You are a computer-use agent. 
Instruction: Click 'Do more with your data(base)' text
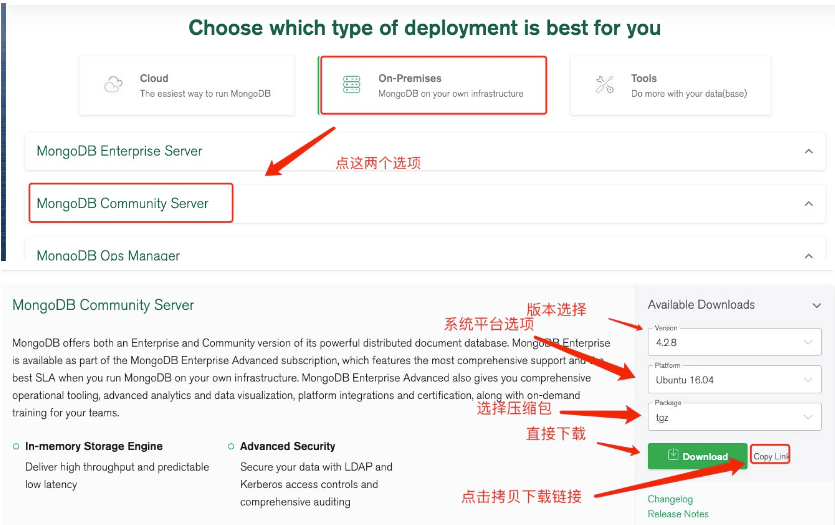[689, 94]
